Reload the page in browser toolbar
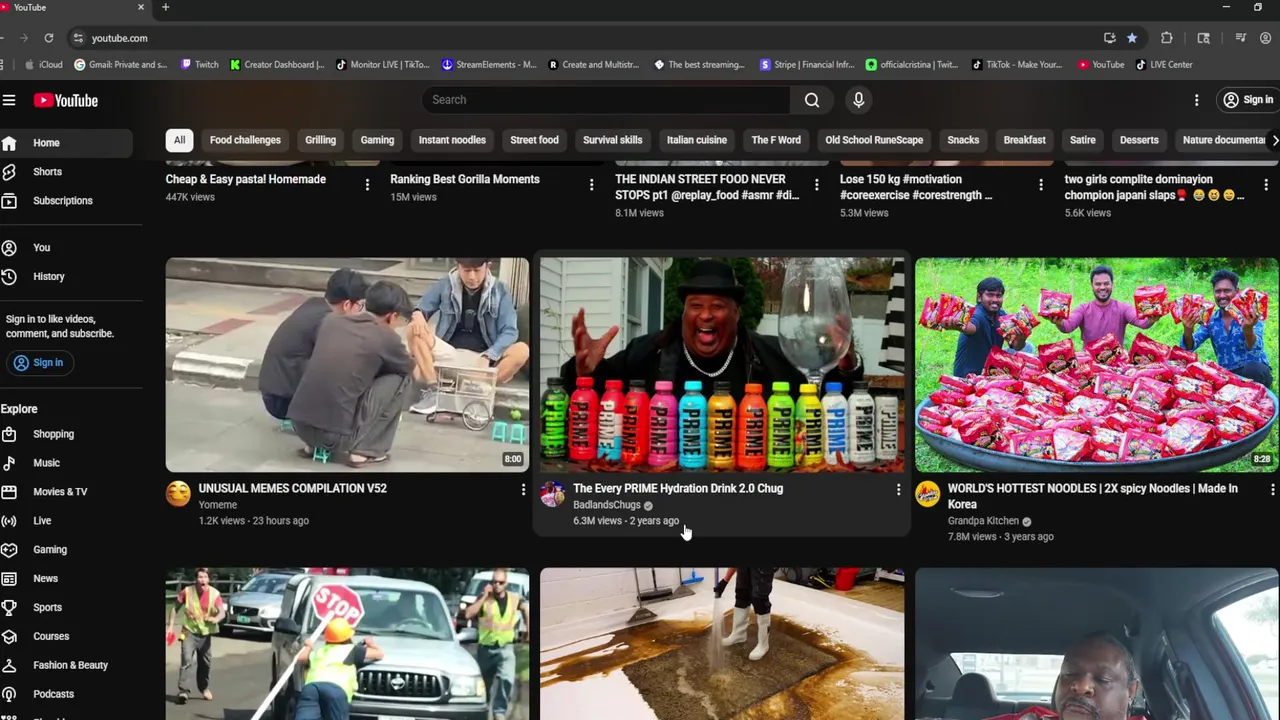The width and height of the screenshot is (1280, 720). 48,38
